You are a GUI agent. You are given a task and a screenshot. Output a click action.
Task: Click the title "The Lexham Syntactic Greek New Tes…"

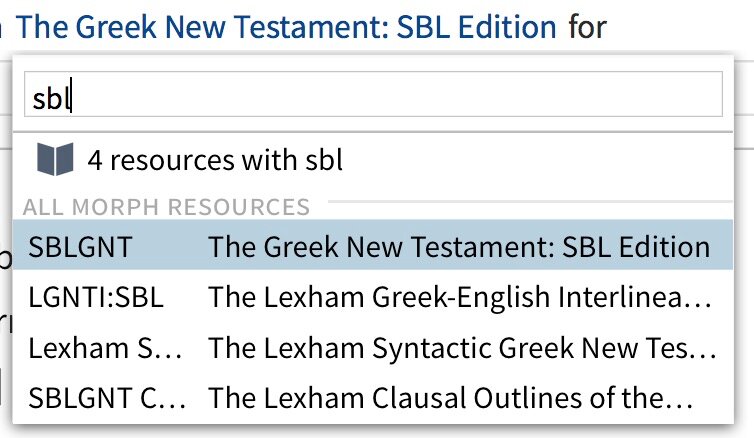point(463,348)
